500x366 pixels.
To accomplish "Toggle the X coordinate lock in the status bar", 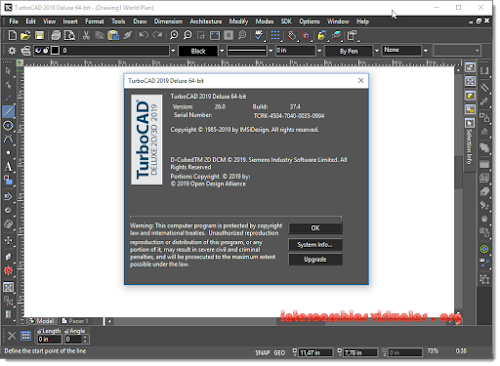I will click(295, 352).
